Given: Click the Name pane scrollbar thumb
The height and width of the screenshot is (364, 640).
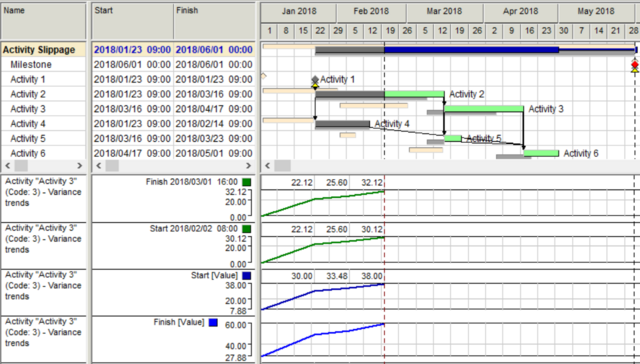Looking at the screenshot, I should 21,166.
